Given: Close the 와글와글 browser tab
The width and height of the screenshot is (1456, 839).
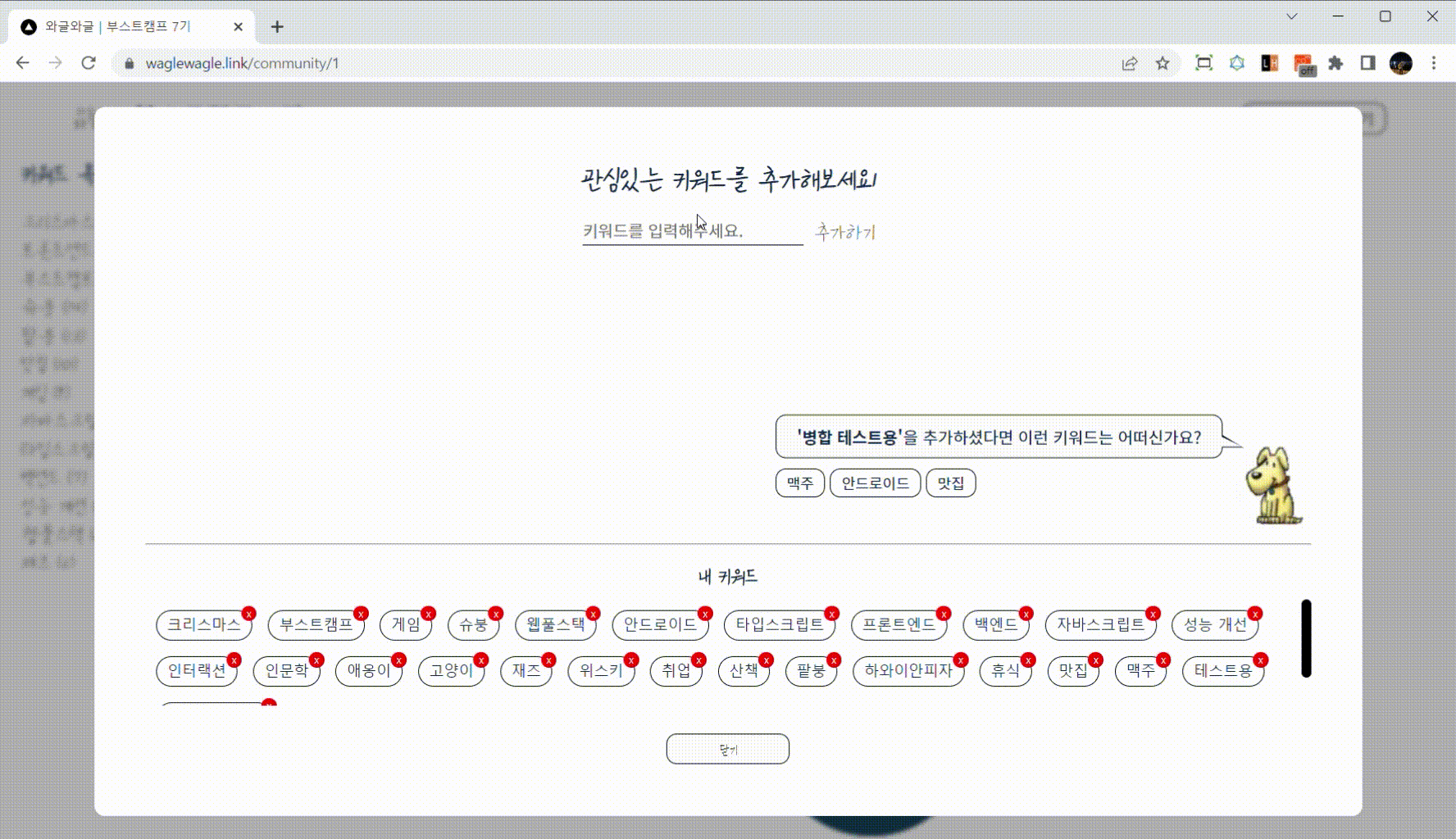Looking at the screenshot, I should click(x=239, y=26).
